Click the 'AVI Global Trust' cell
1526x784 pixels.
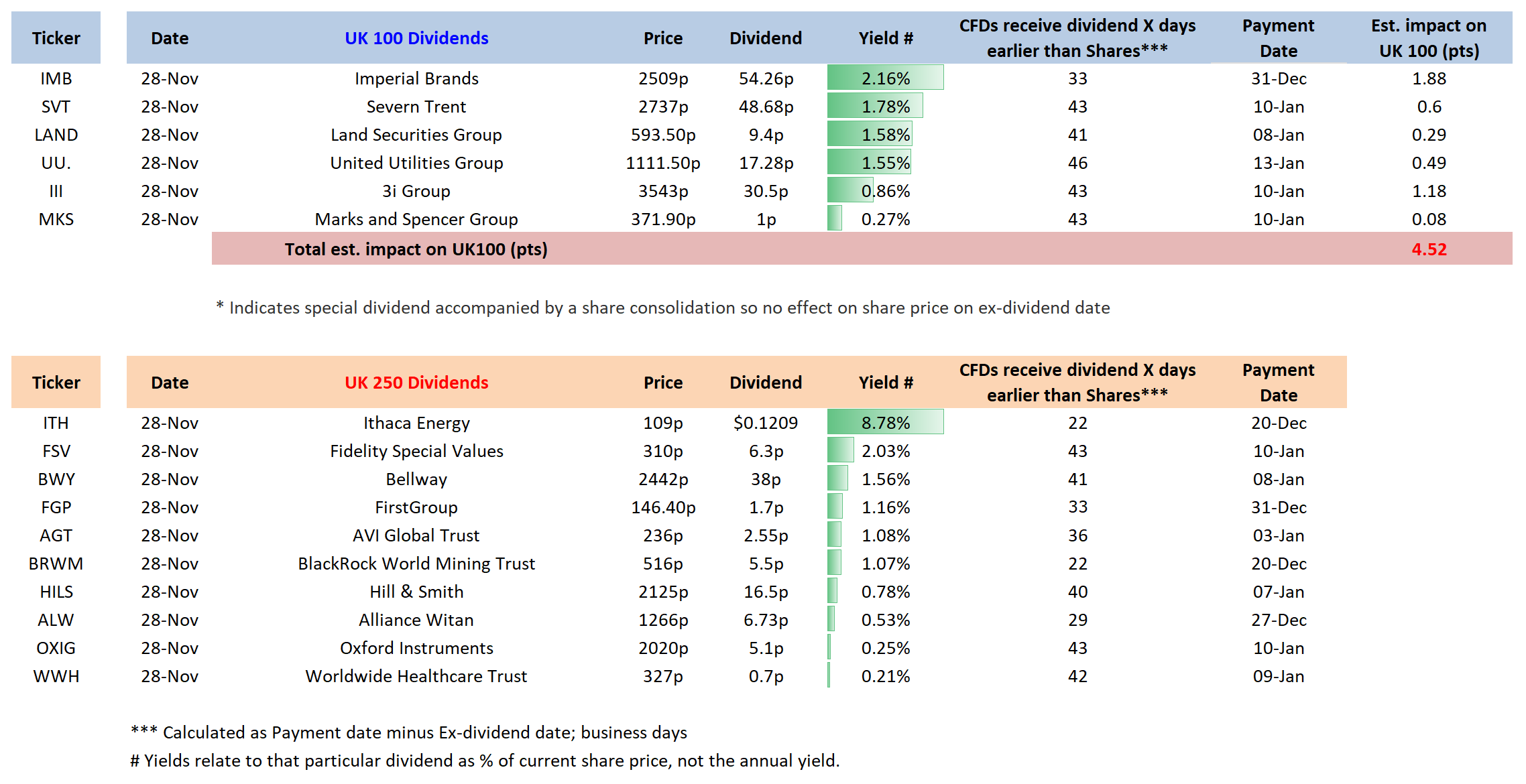coord(416,535)
